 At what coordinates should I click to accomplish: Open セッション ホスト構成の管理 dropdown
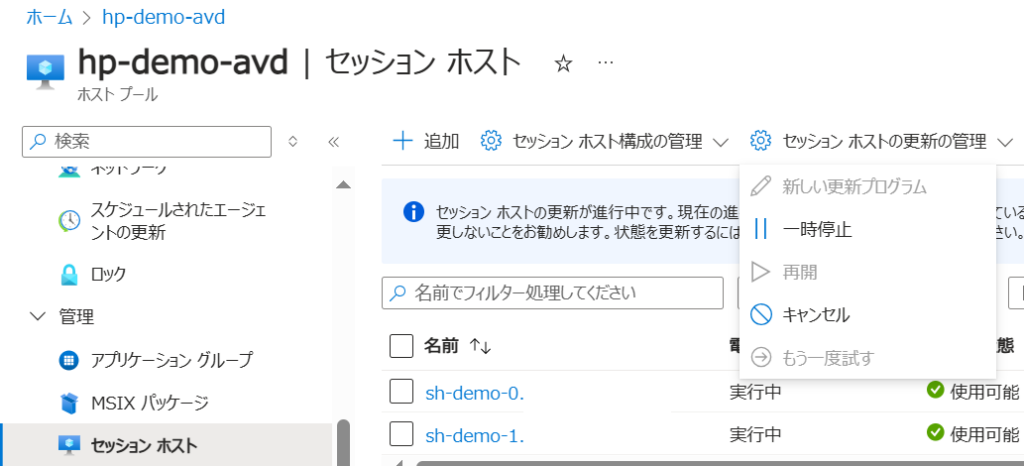(605, 141)
